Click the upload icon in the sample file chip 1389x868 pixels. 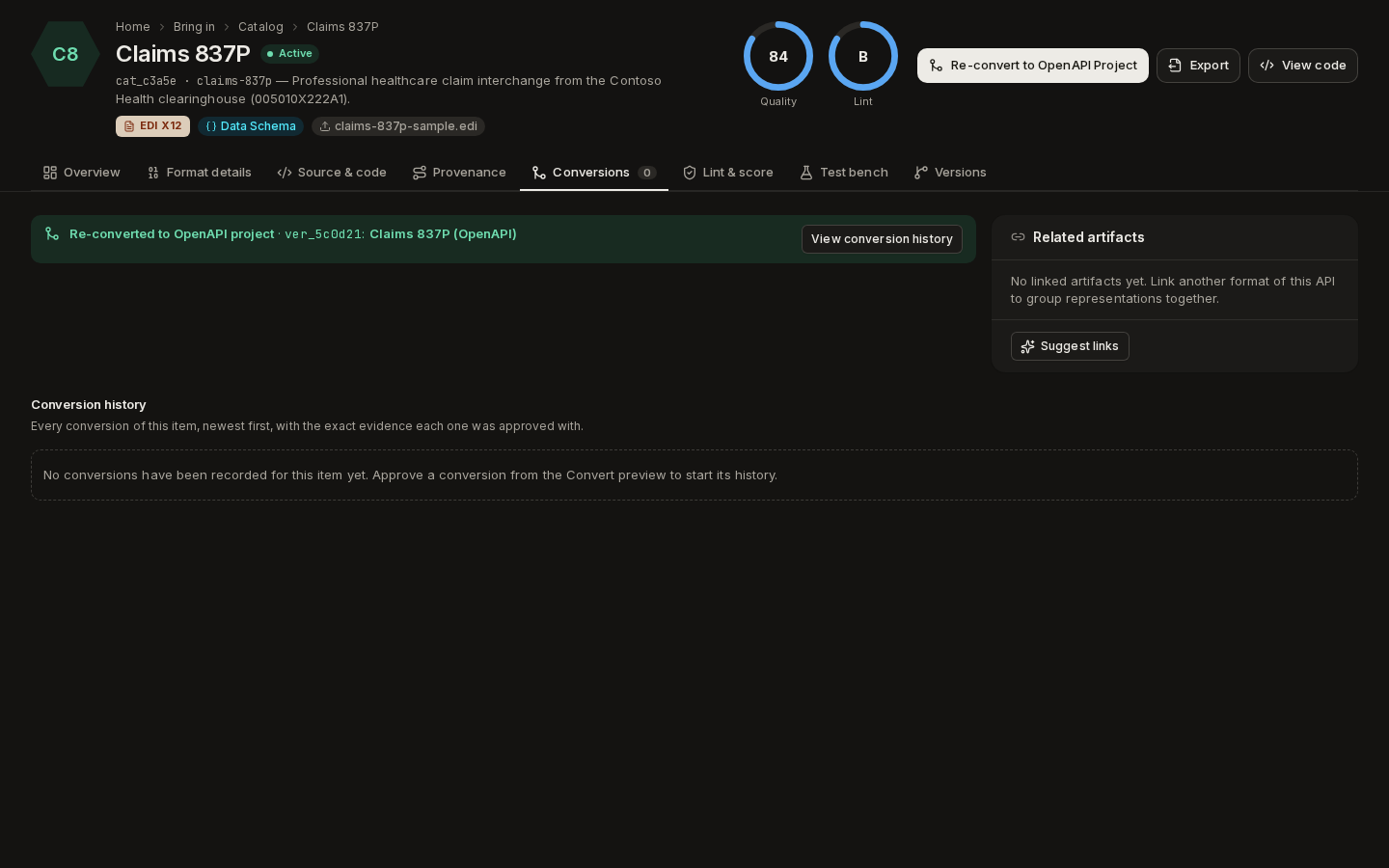point(325,126)
